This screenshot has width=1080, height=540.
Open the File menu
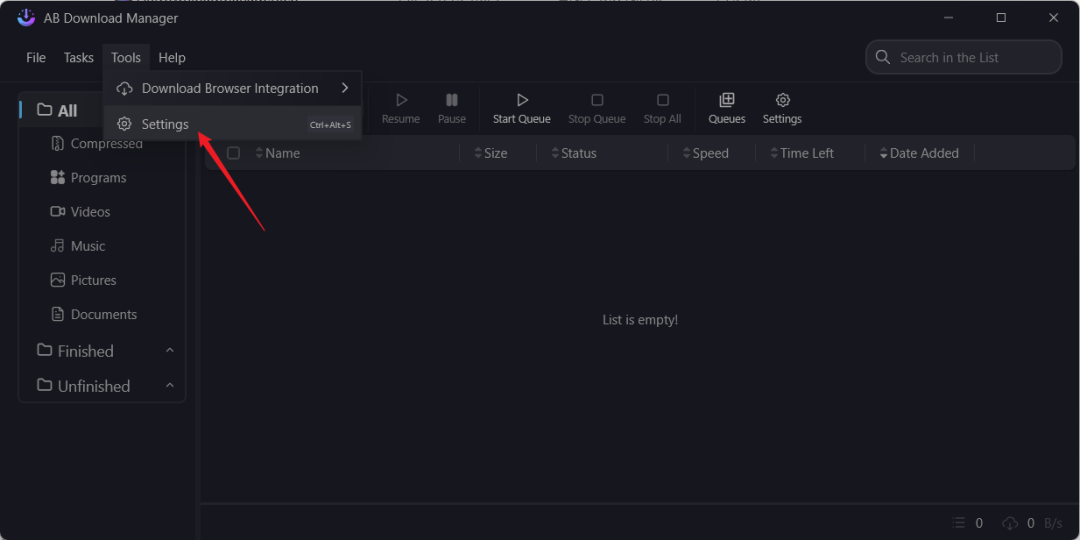(36, 58)
